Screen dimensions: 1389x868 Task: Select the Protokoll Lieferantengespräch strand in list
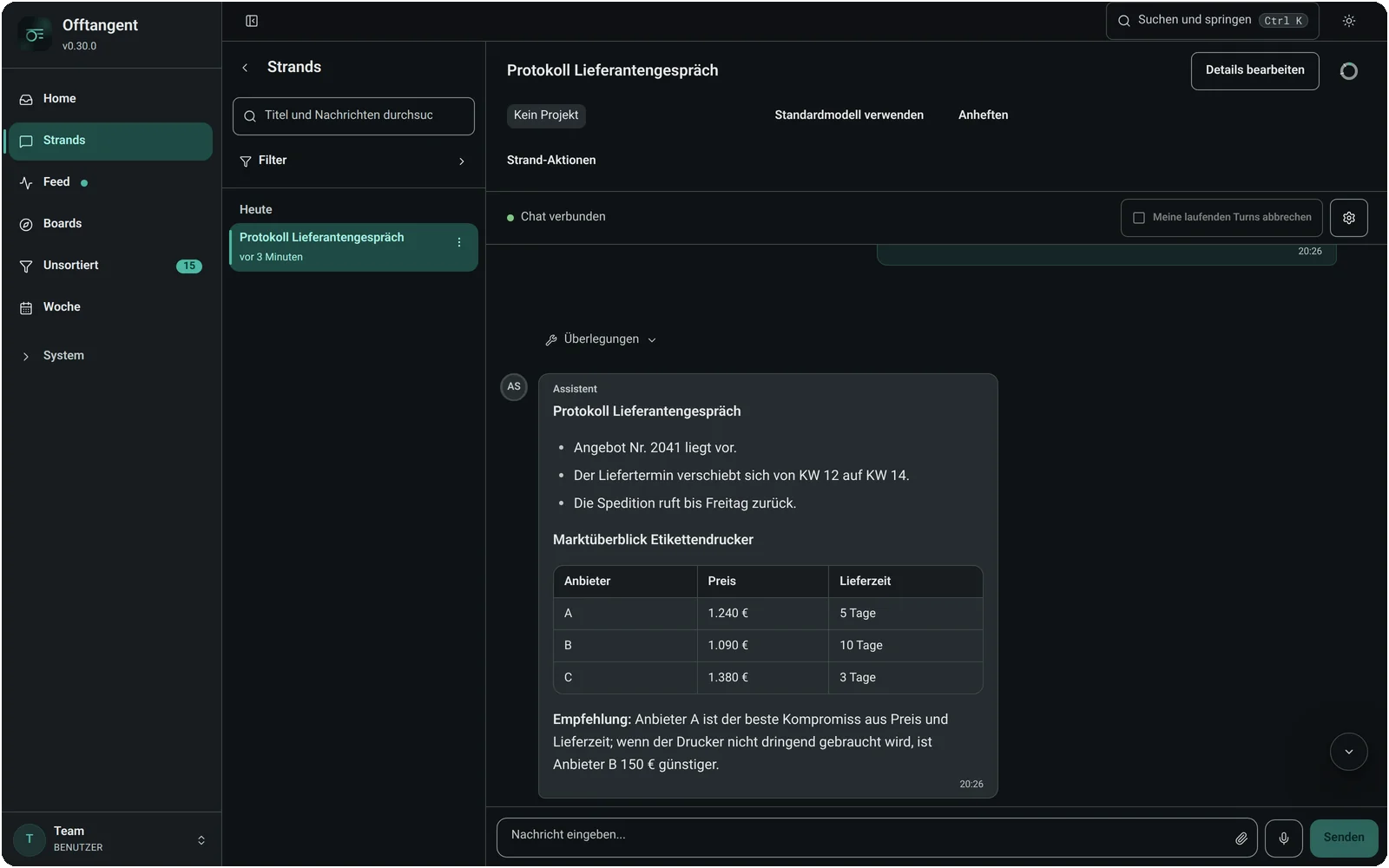(353, 247)
